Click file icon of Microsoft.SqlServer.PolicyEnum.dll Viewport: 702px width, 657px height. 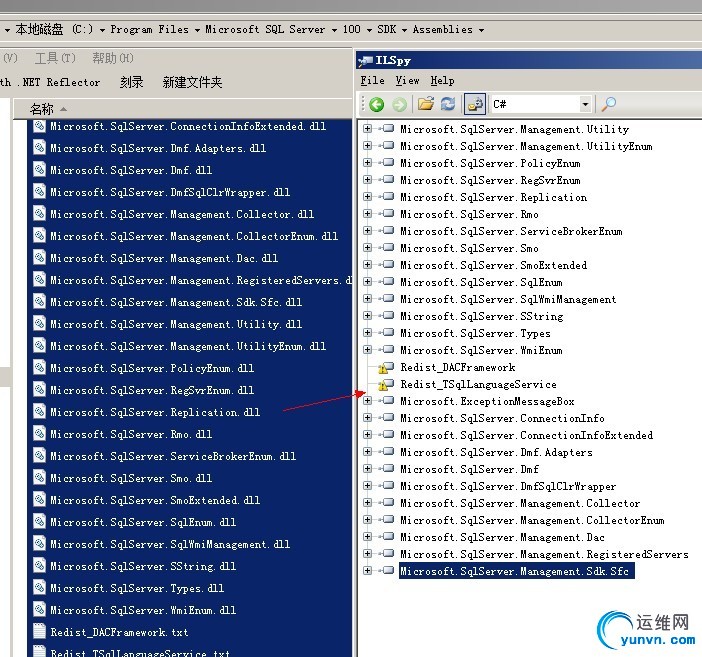click(x=39, y=368)
